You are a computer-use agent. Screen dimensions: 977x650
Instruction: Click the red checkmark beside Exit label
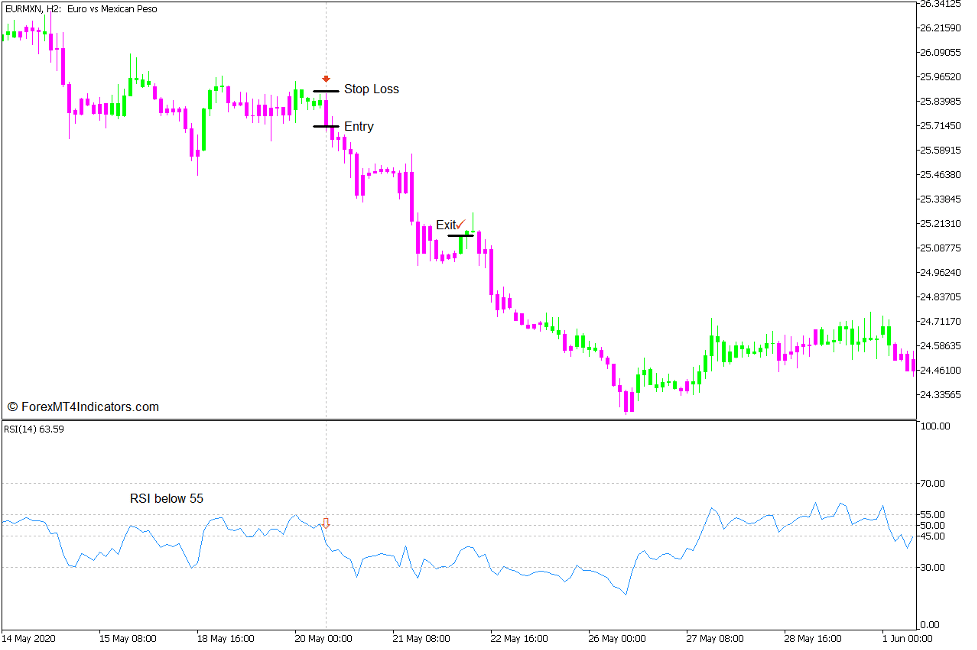click(460, 224)
